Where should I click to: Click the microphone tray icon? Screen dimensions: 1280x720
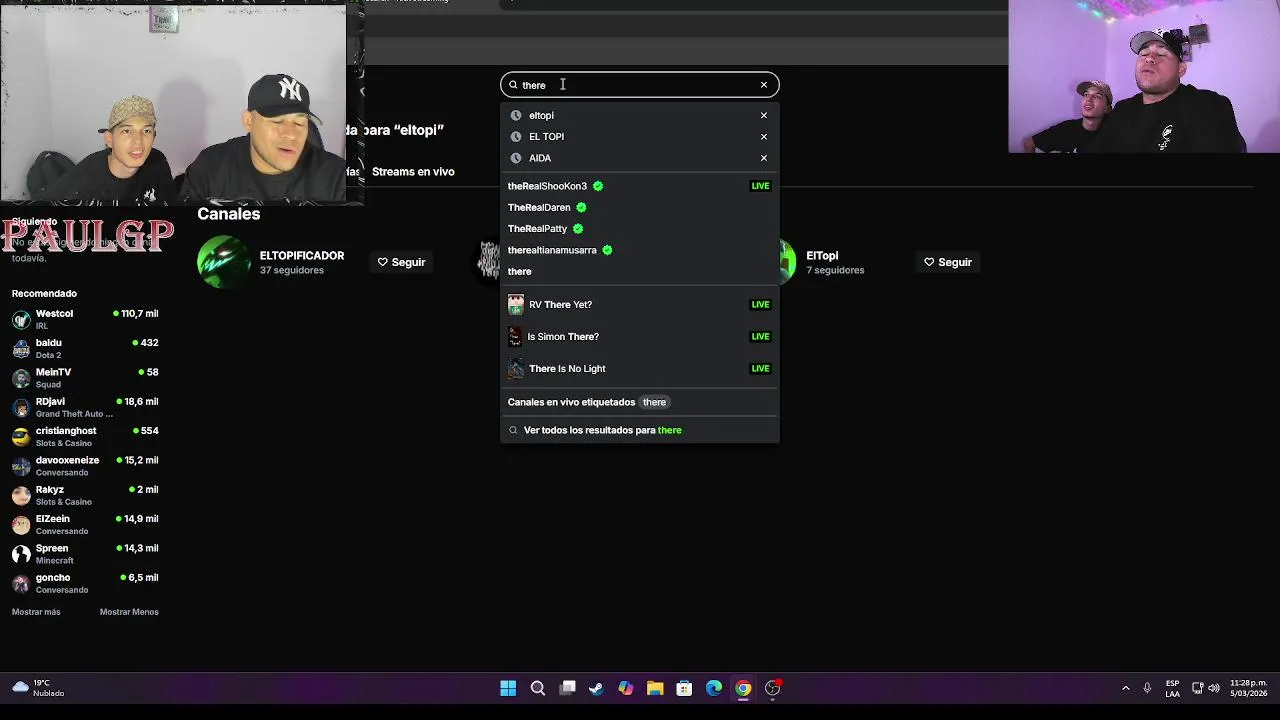coord(1147,688)
